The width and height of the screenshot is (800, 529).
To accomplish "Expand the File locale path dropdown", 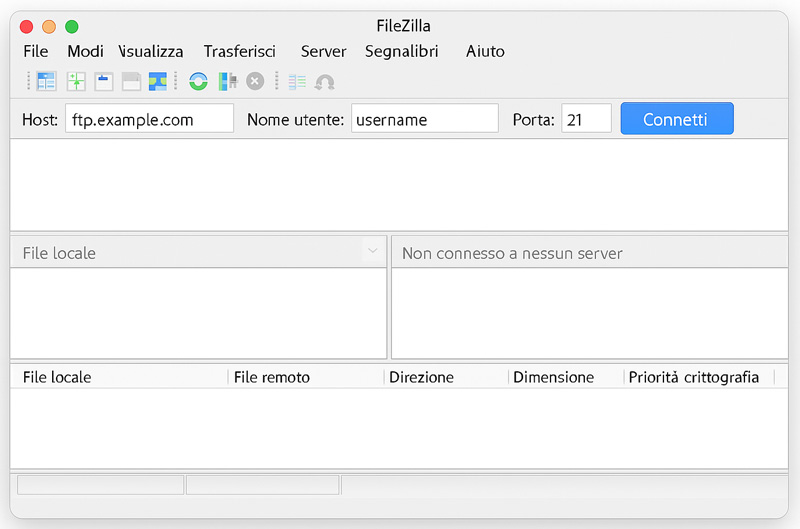I will coord(373,250).
